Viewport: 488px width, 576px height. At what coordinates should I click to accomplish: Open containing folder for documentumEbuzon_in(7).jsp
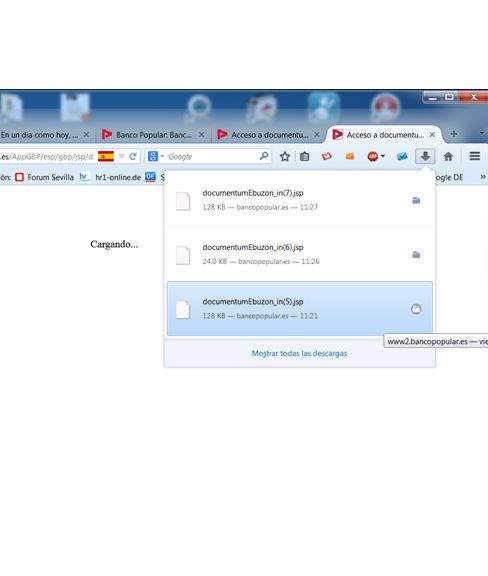416,200
